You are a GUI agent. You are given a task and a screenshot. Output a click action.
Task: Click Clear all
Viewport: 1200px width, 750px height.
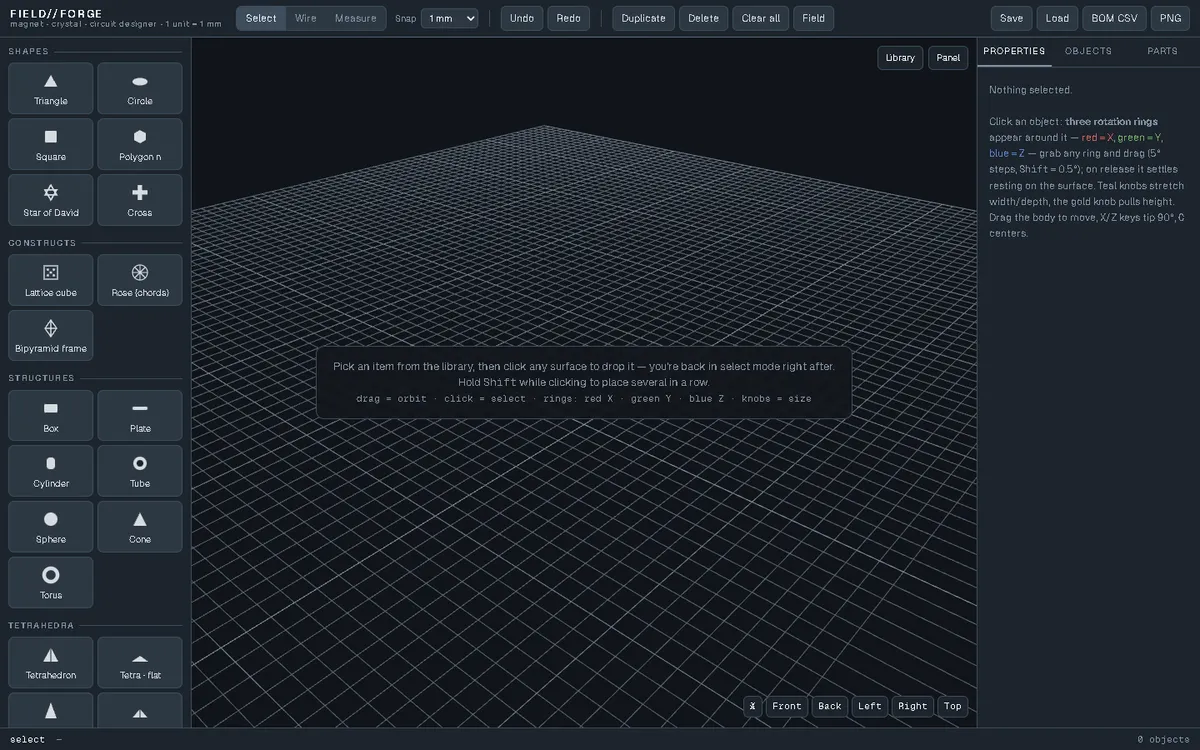pos(761,18)
